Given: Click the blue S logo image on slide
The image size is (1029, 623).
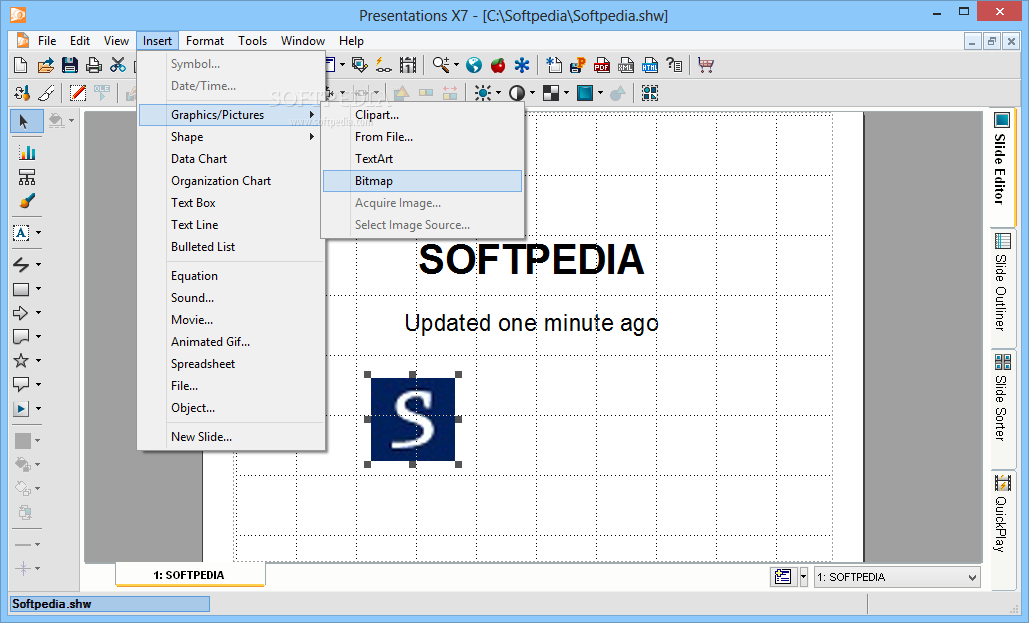Looking at the screenshot, I should pyautogui.click(x=413, y=419).
